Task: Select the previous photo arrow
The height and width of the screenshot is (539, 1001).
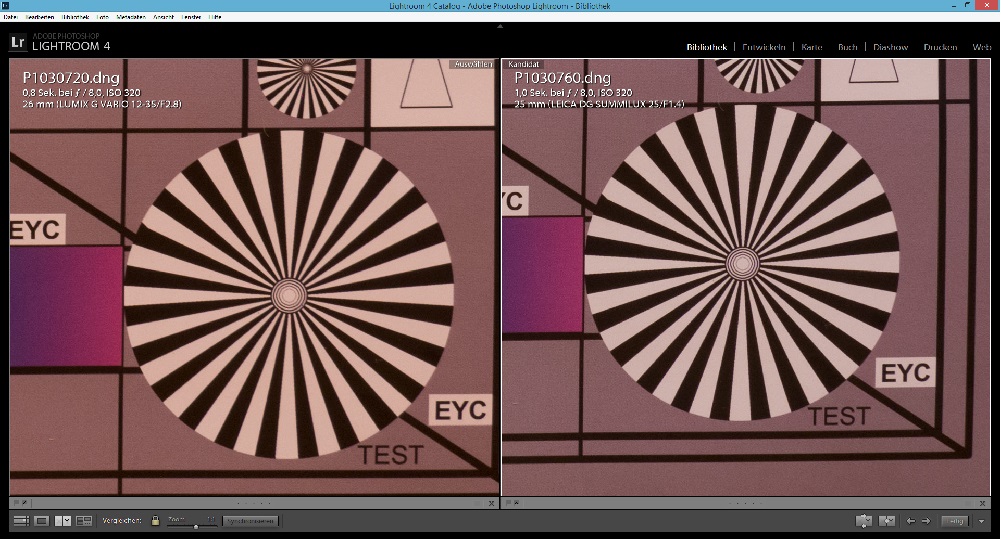Action: [910, 521]
